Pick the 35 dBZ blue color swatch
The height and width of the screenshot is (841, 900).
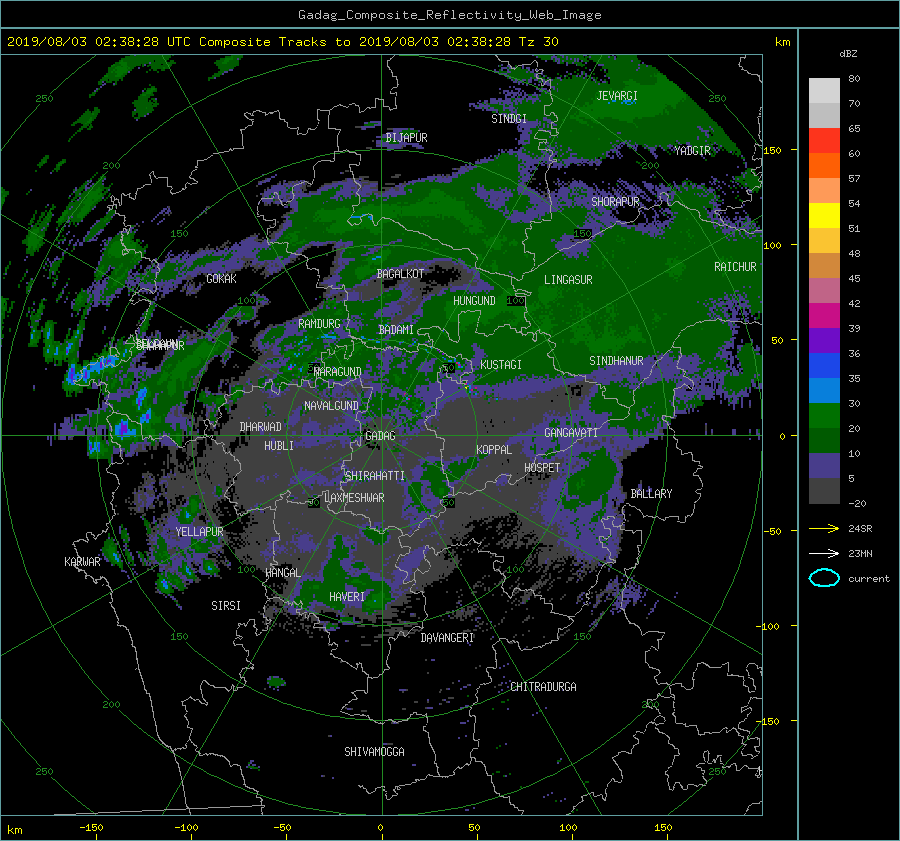click(824, 390)
